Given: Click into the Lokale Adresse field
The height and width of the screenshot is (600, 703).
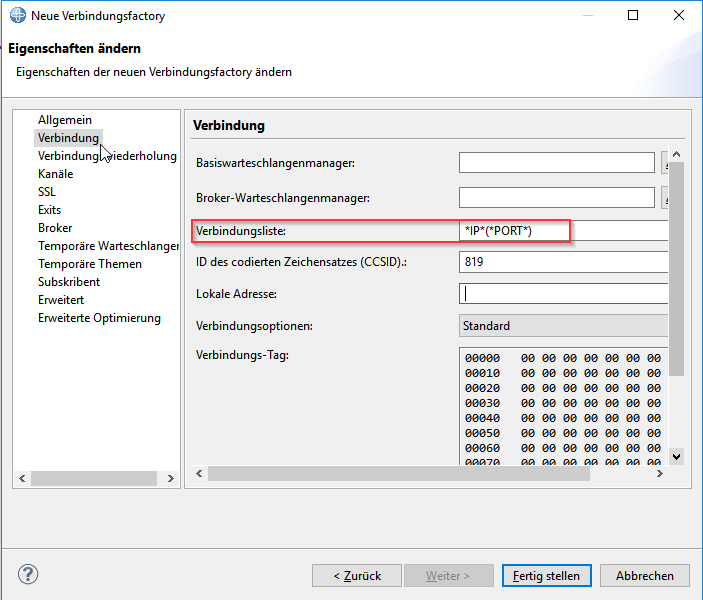Looking at the screenshot, I should click(x=563, y=294).
